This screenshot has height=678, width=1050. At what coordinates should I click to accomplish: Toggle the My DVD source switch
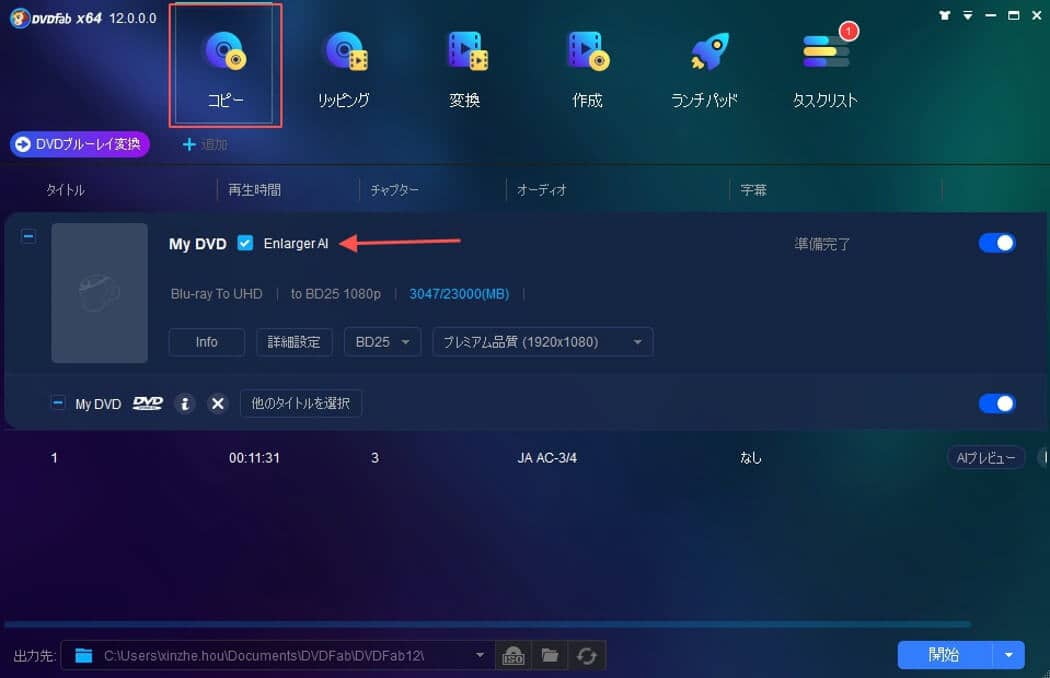click(x=996, y=403)
